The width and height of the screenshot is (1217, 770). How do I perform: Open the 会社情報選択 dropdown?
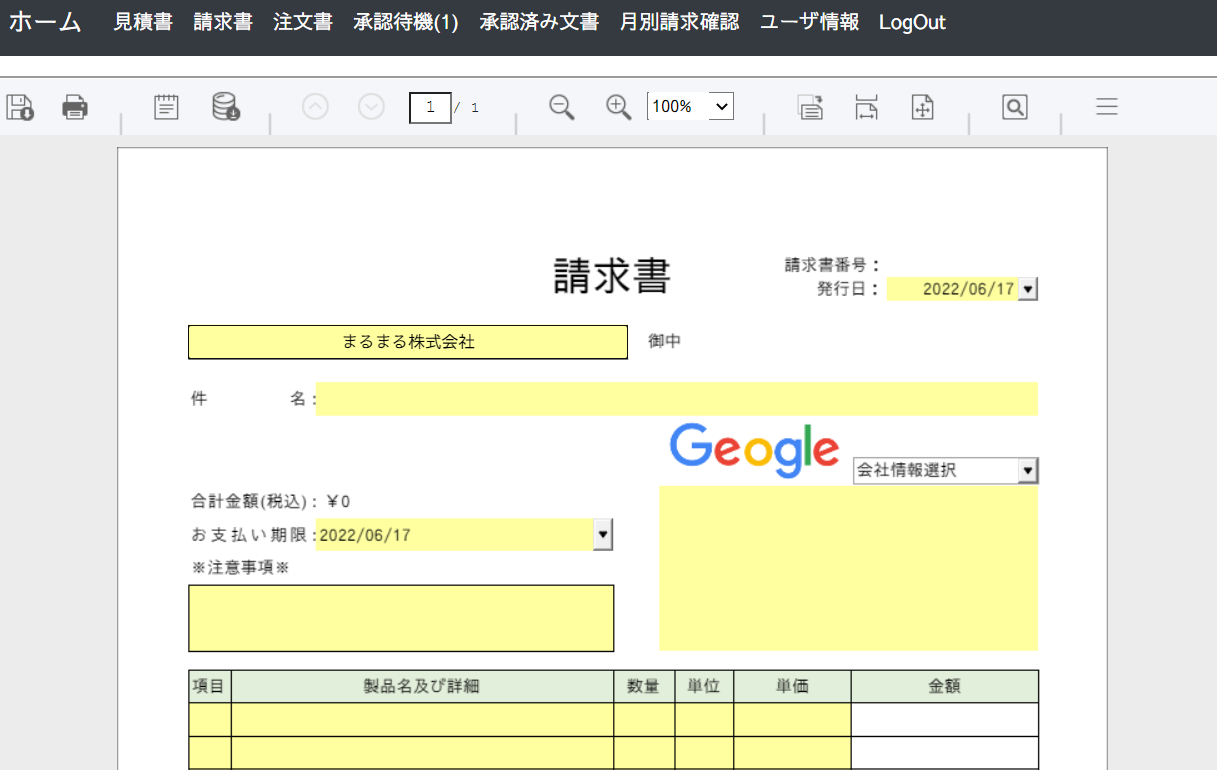tap(945, 470)
